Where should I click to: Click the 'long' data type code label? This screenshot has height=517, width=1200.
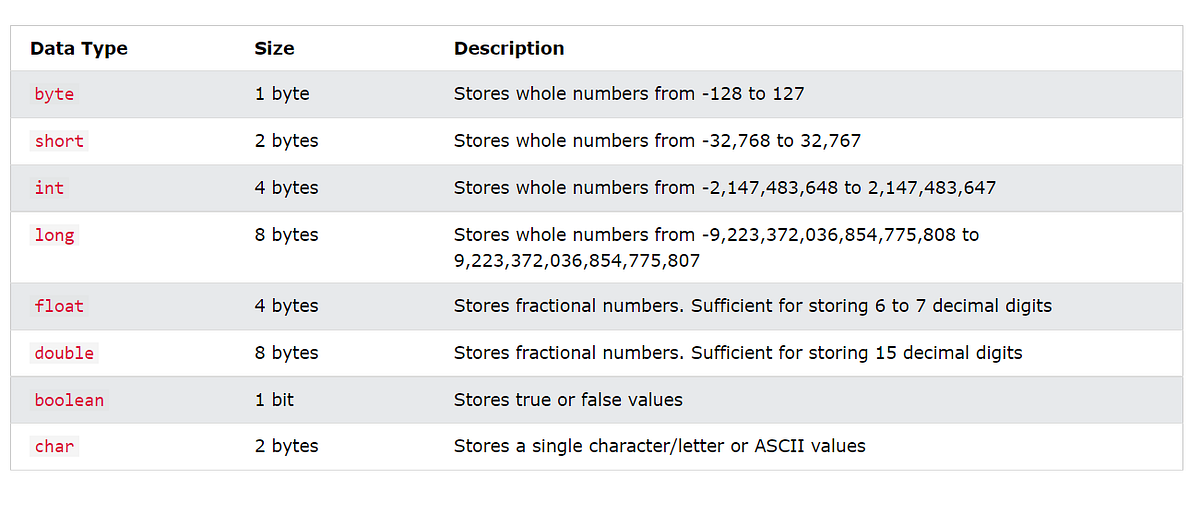point(54,235)
